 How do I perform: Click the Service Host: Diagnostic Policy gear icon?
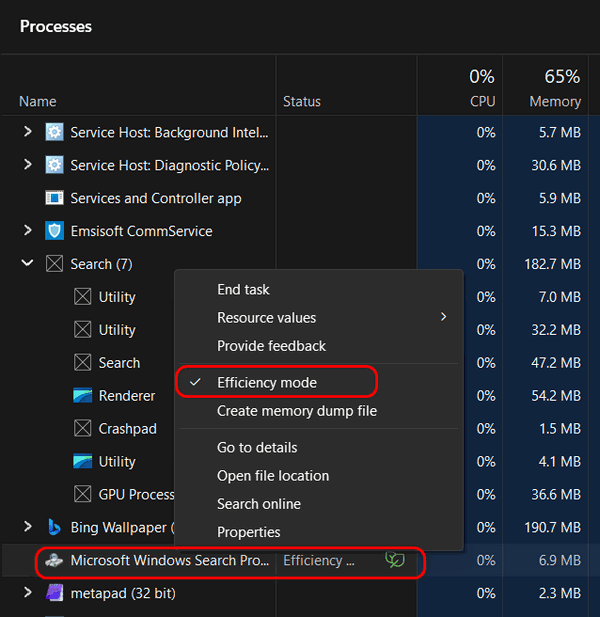54,165
